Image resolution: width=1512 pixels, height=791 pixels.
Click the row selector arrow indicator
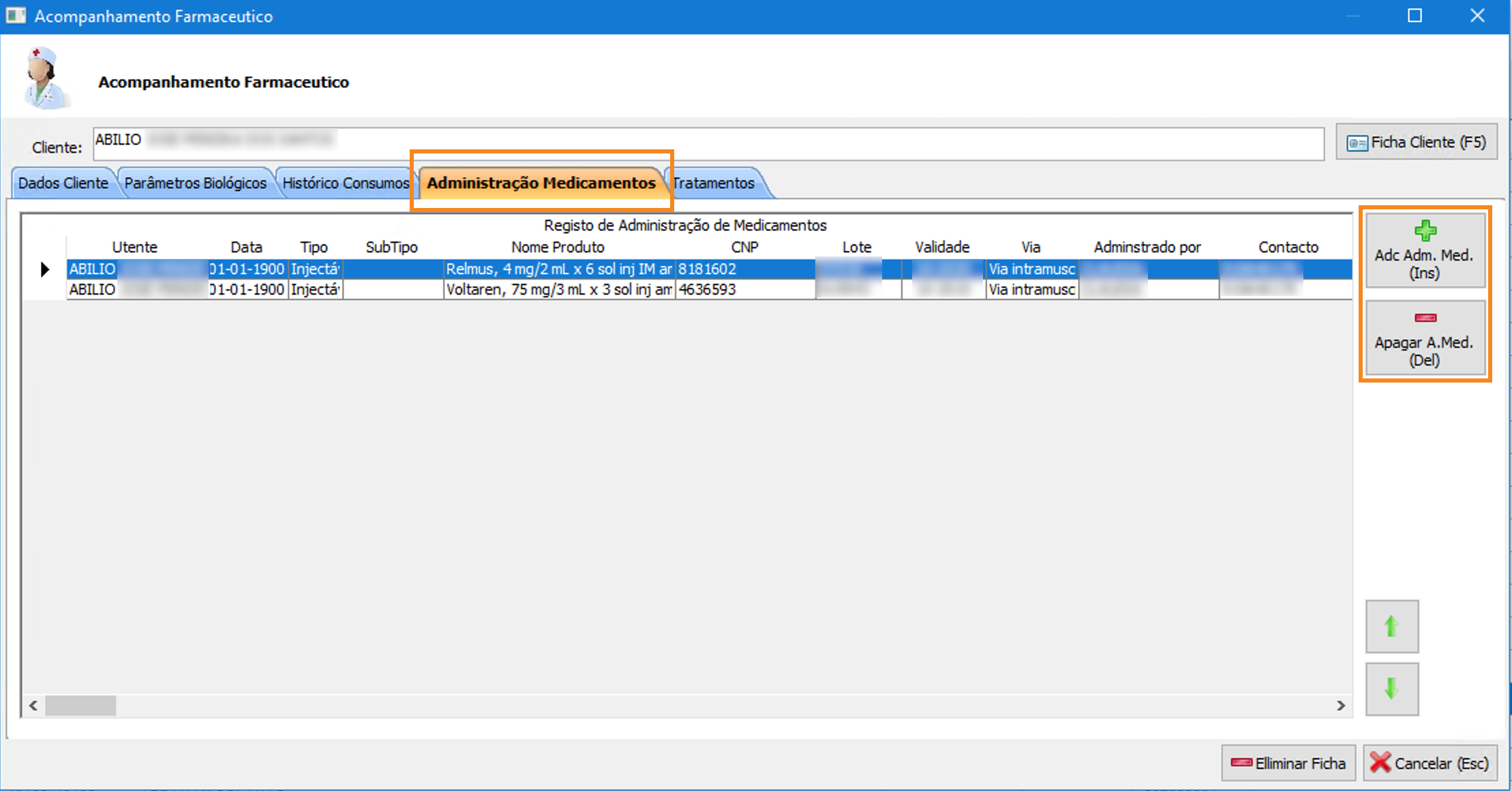click(45, 269)
